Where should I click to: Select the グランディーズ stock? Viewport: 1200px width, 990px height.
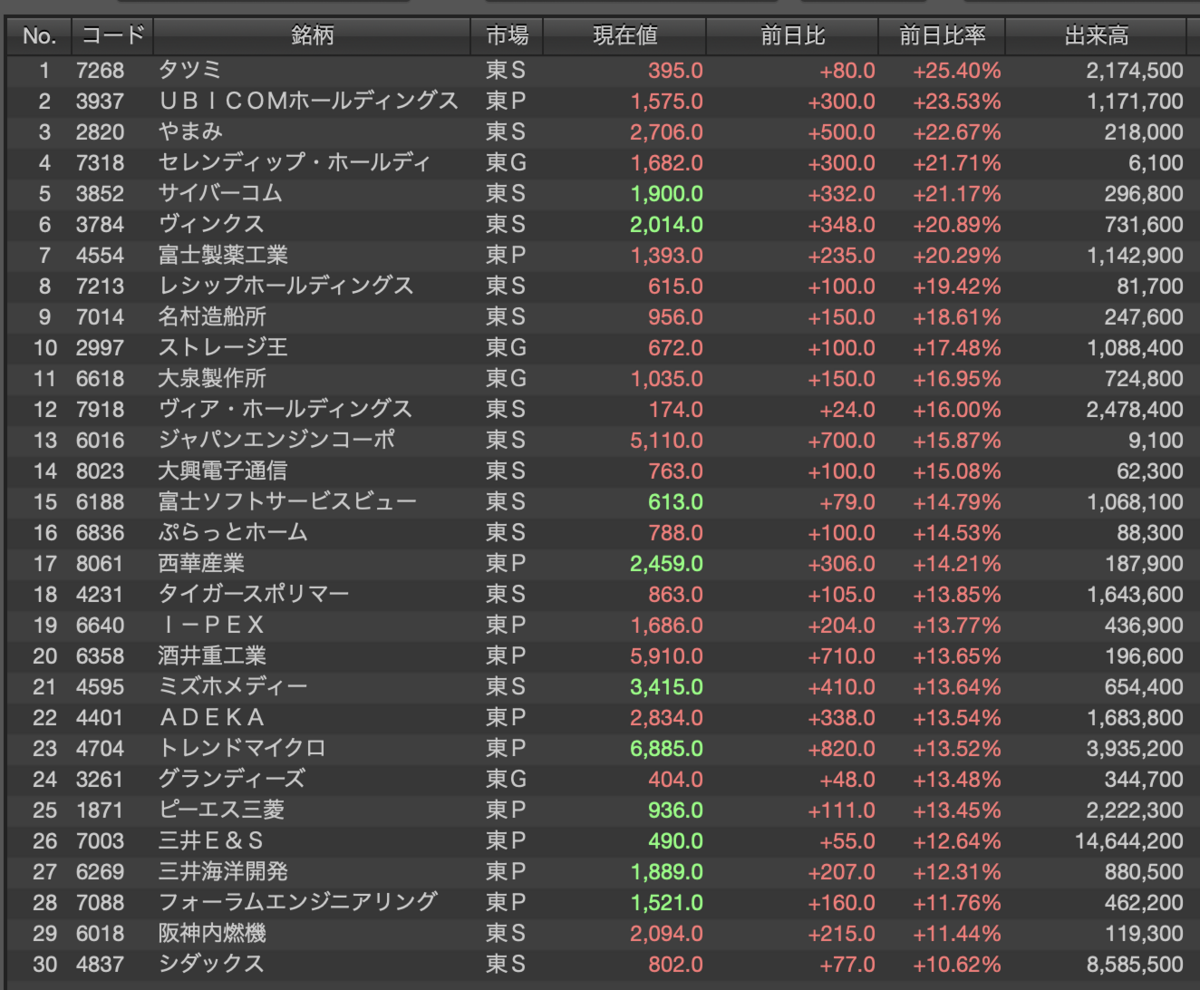[232, 779]
